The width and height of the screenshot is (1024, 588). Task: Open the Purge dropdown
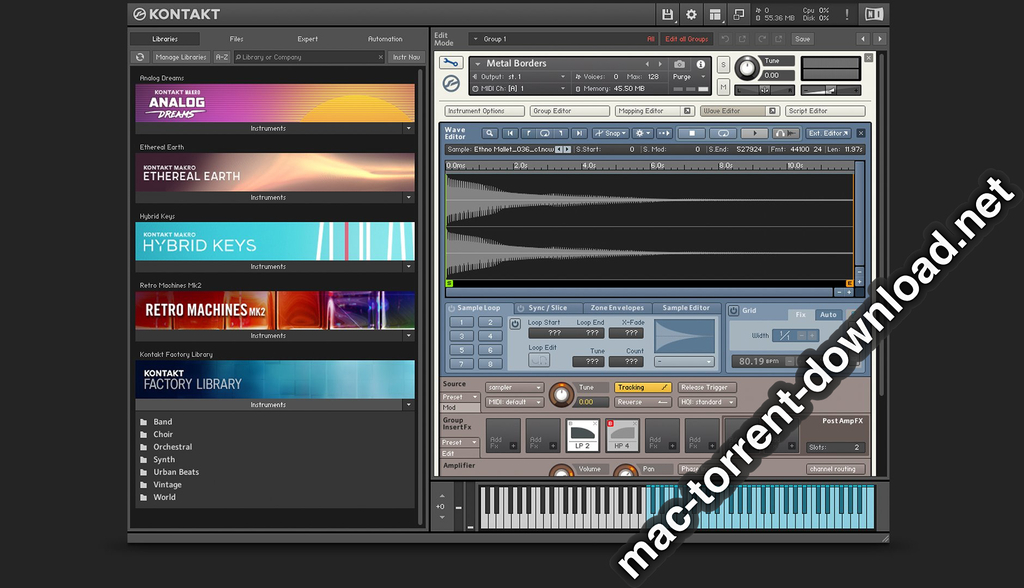(x=689, y=76)
